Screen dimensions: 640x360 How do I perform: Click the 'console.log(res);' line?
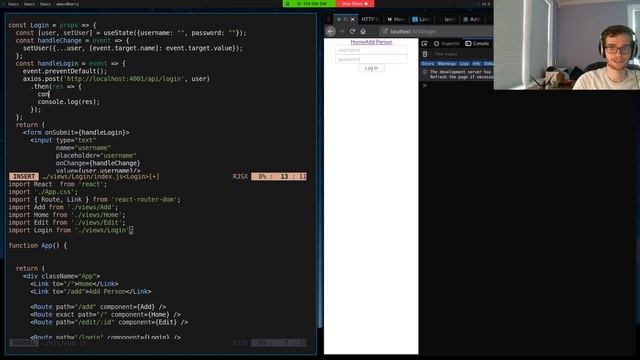click(x=69, y=102)
